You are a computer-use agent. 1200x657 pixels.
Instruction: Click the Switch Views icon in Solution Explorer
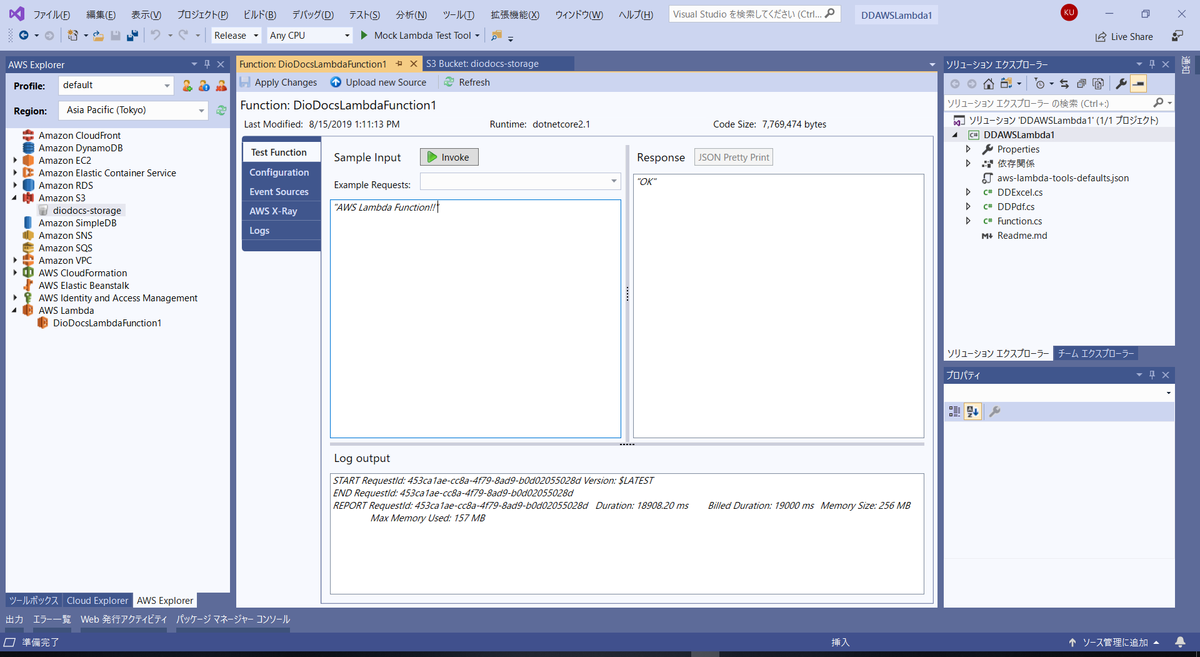tap(1008, 84)
